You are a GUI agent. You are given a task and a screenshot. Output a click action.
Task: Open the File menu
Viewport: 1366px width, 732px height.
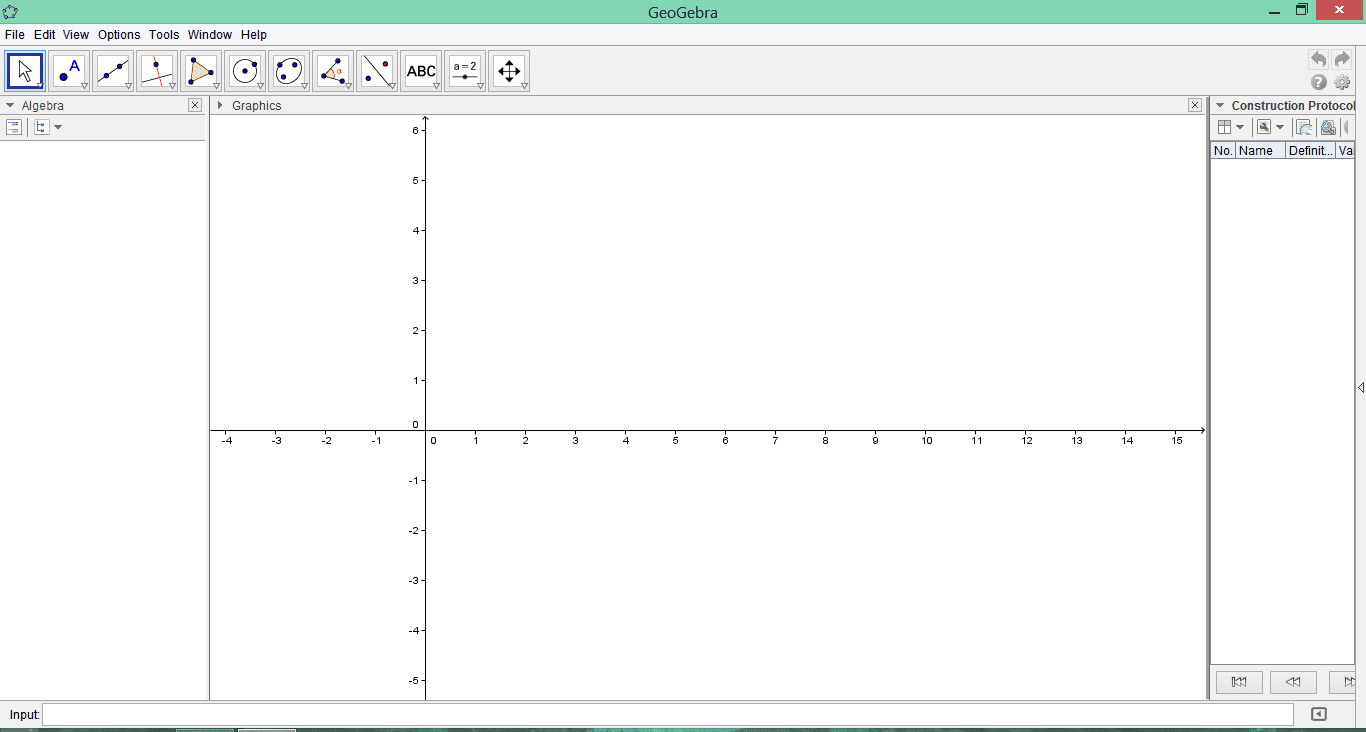14,34
